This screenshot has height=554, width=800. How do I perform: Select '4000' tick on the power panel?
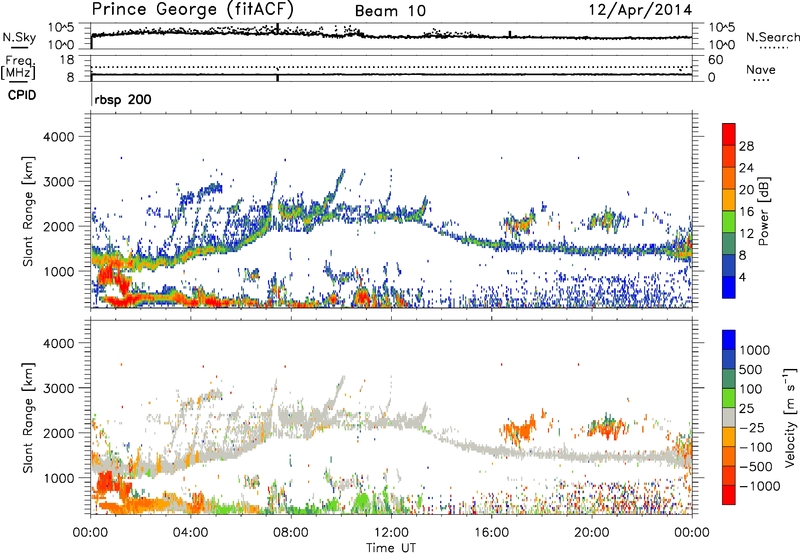click(59, 137)
